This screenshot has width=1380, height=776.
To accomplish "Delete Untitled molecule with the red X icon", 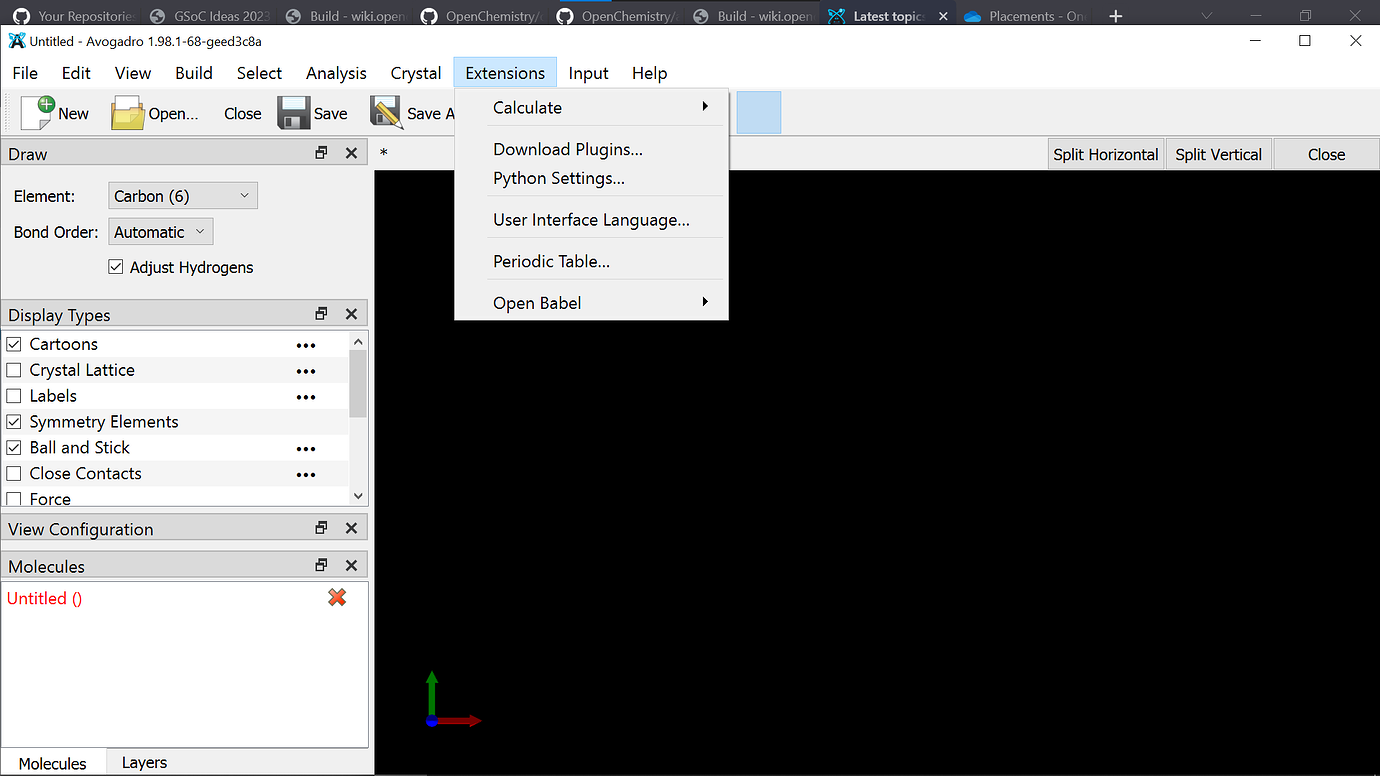I will click(337, 597).
